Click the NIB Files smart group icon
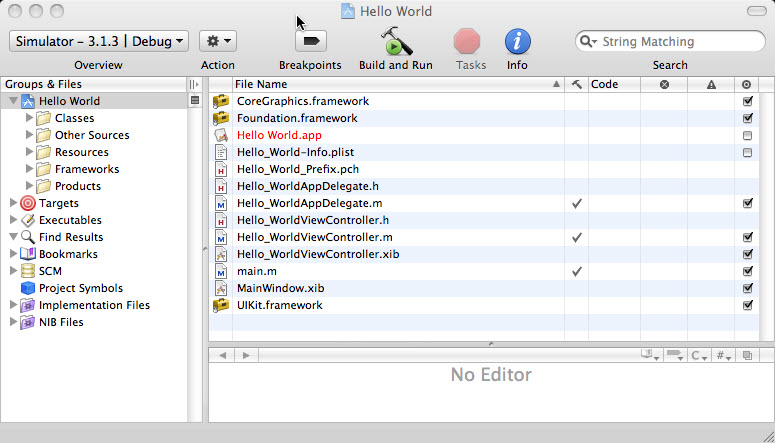This screenshot has width=775, height=443. tap(28, 322)
